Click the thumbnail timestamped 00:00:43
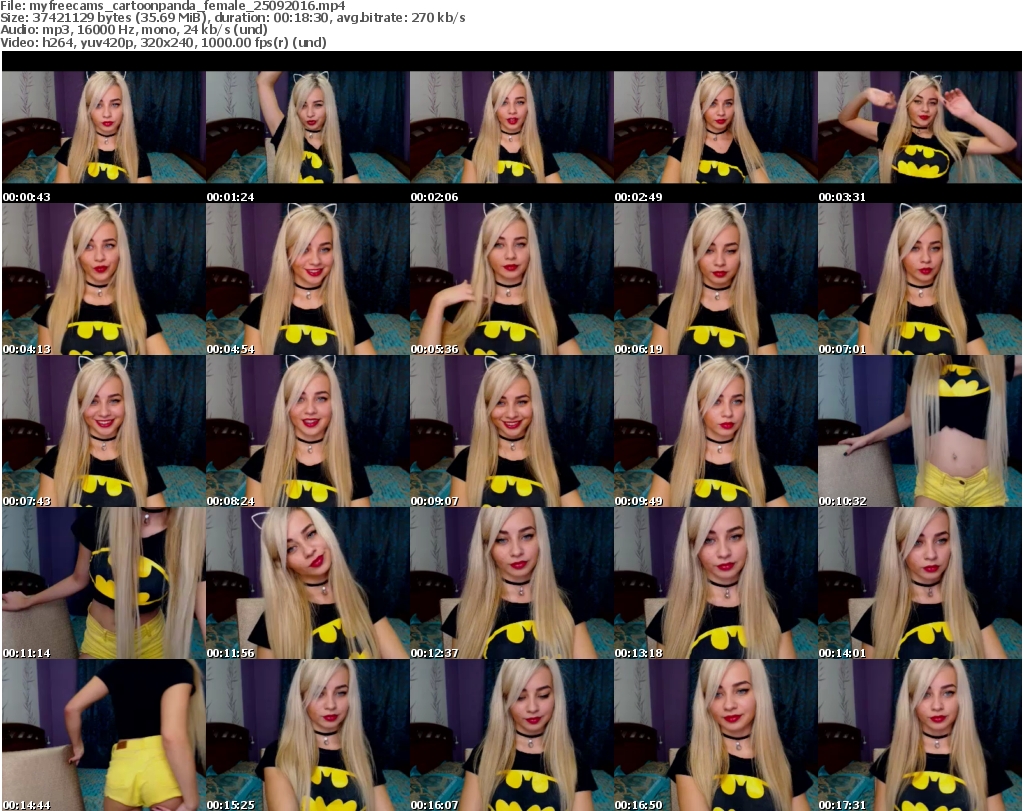 [103, 127]
